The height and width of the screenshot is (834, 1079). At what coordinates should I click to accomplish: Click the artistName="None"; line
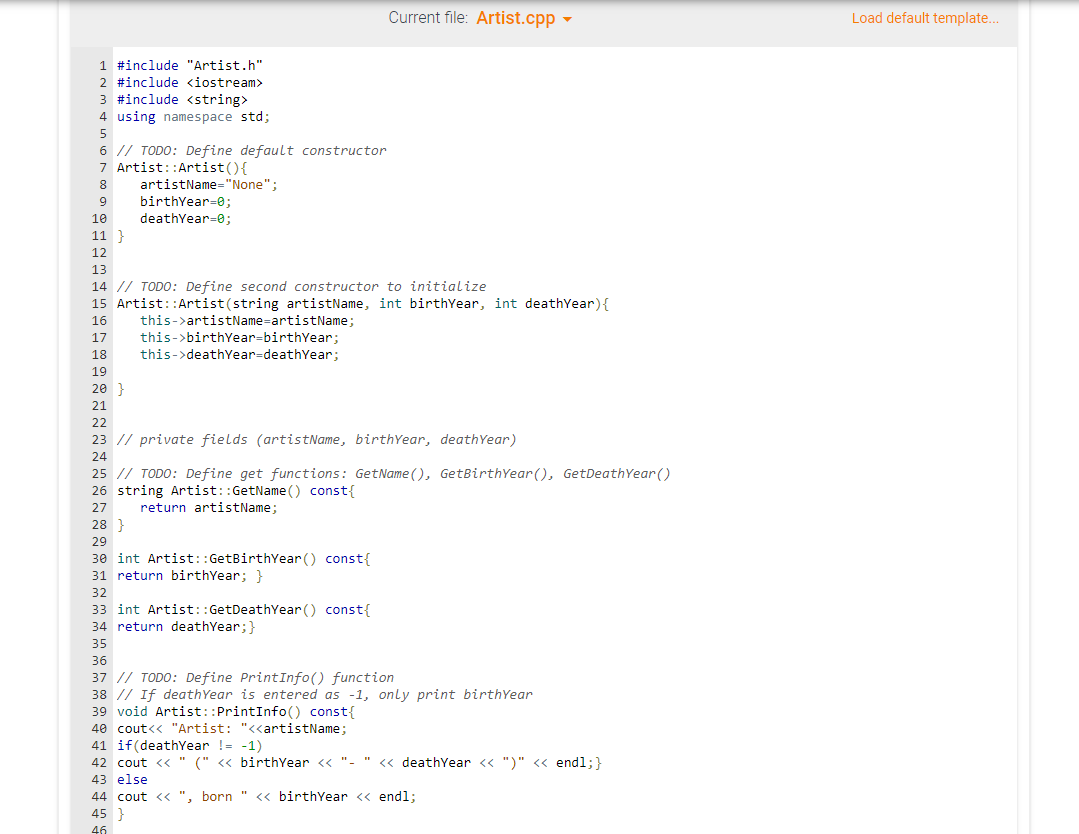click(209, 184)
